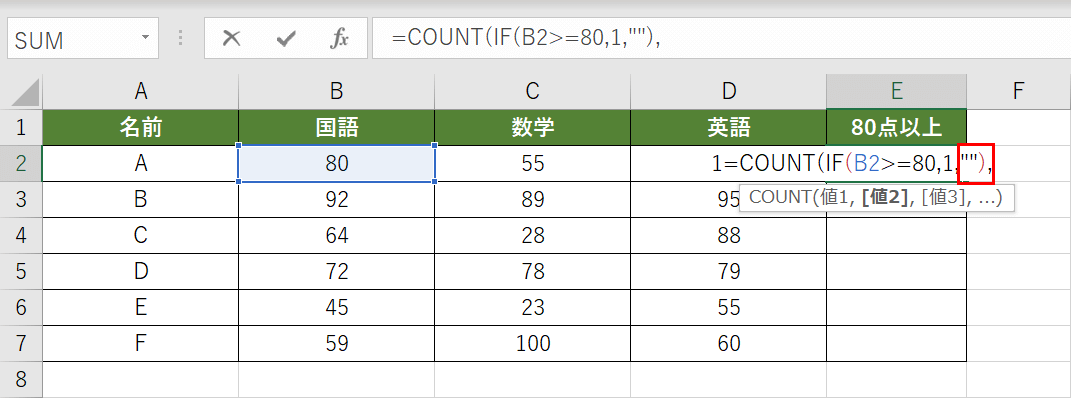This screenshot has height=398, width=1071.
Task: Select row 3 header
Action: (x=21, y=199)
